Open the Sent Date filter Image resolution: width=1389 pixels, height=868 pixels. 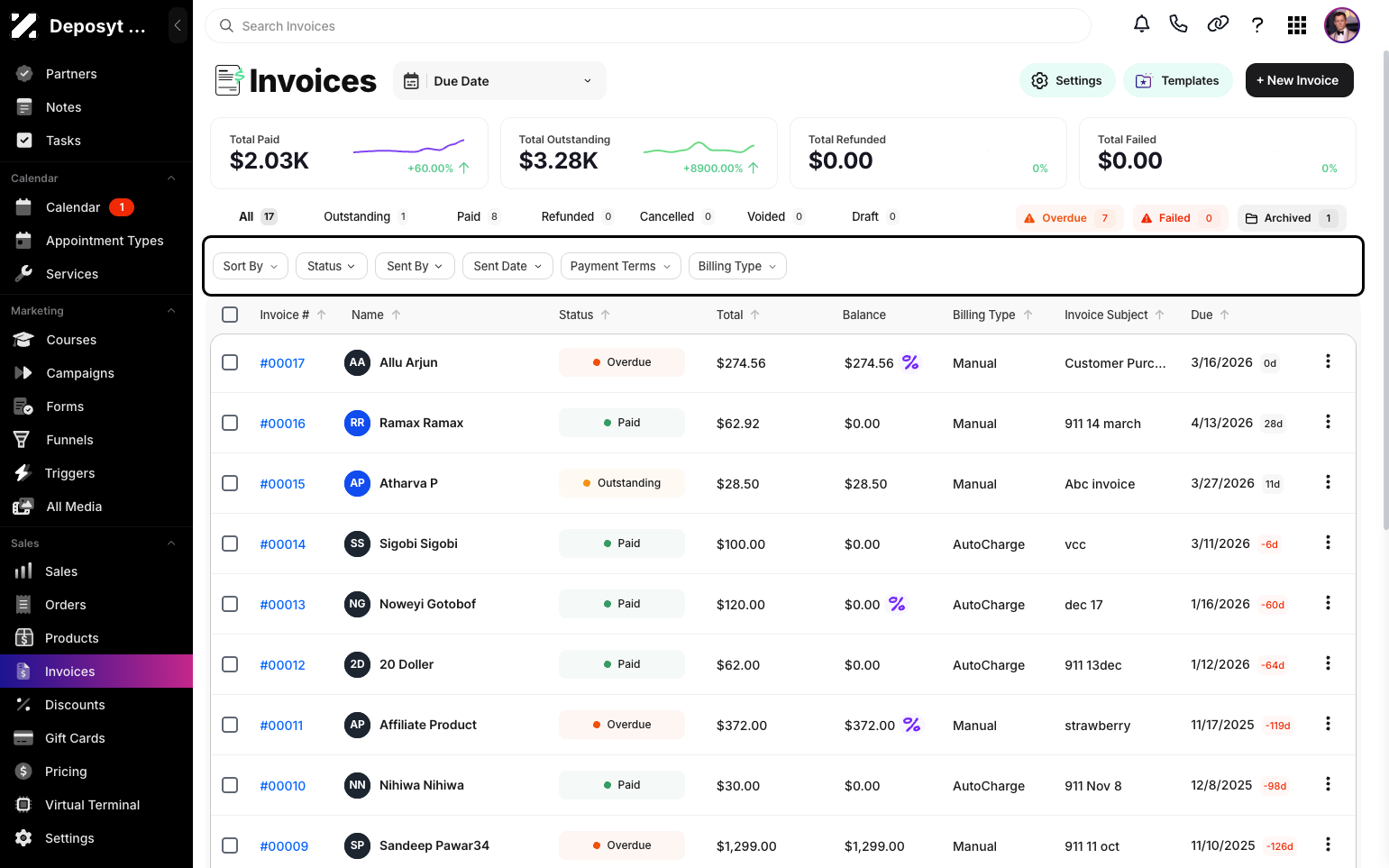point(507,266)
